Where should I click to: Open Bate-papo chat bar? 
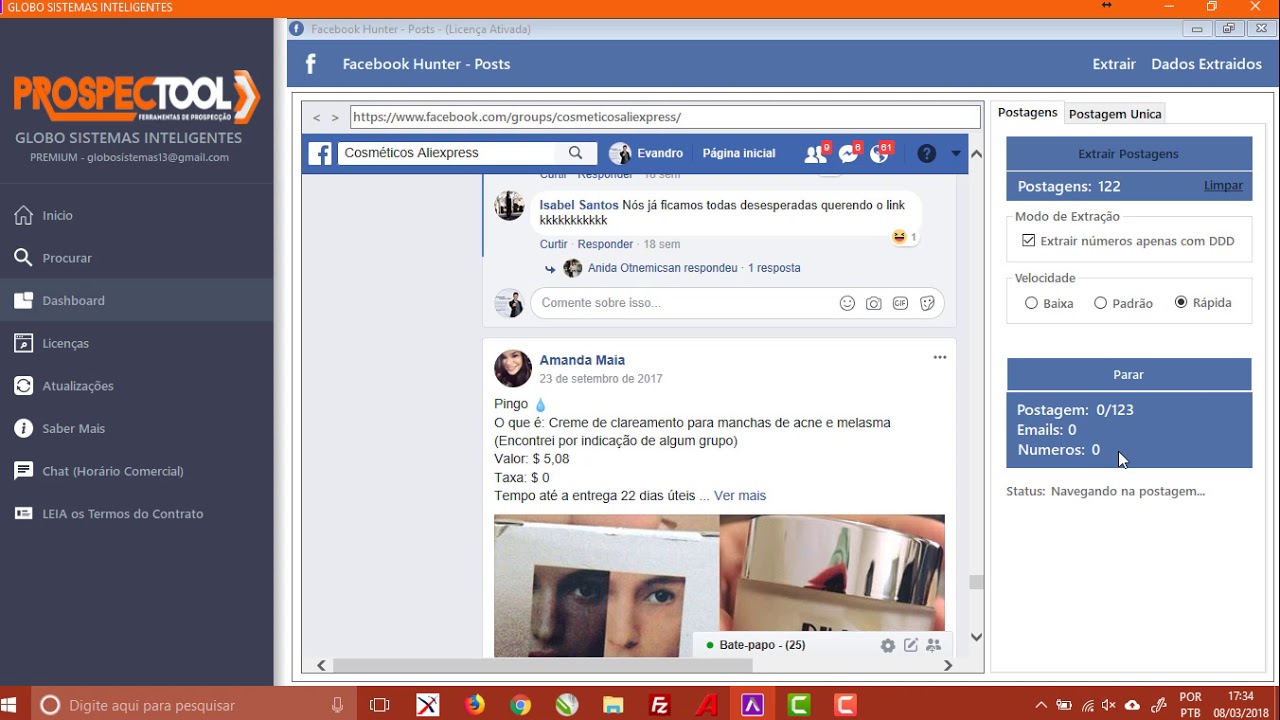pyautogui.click(x=762, y=645)
